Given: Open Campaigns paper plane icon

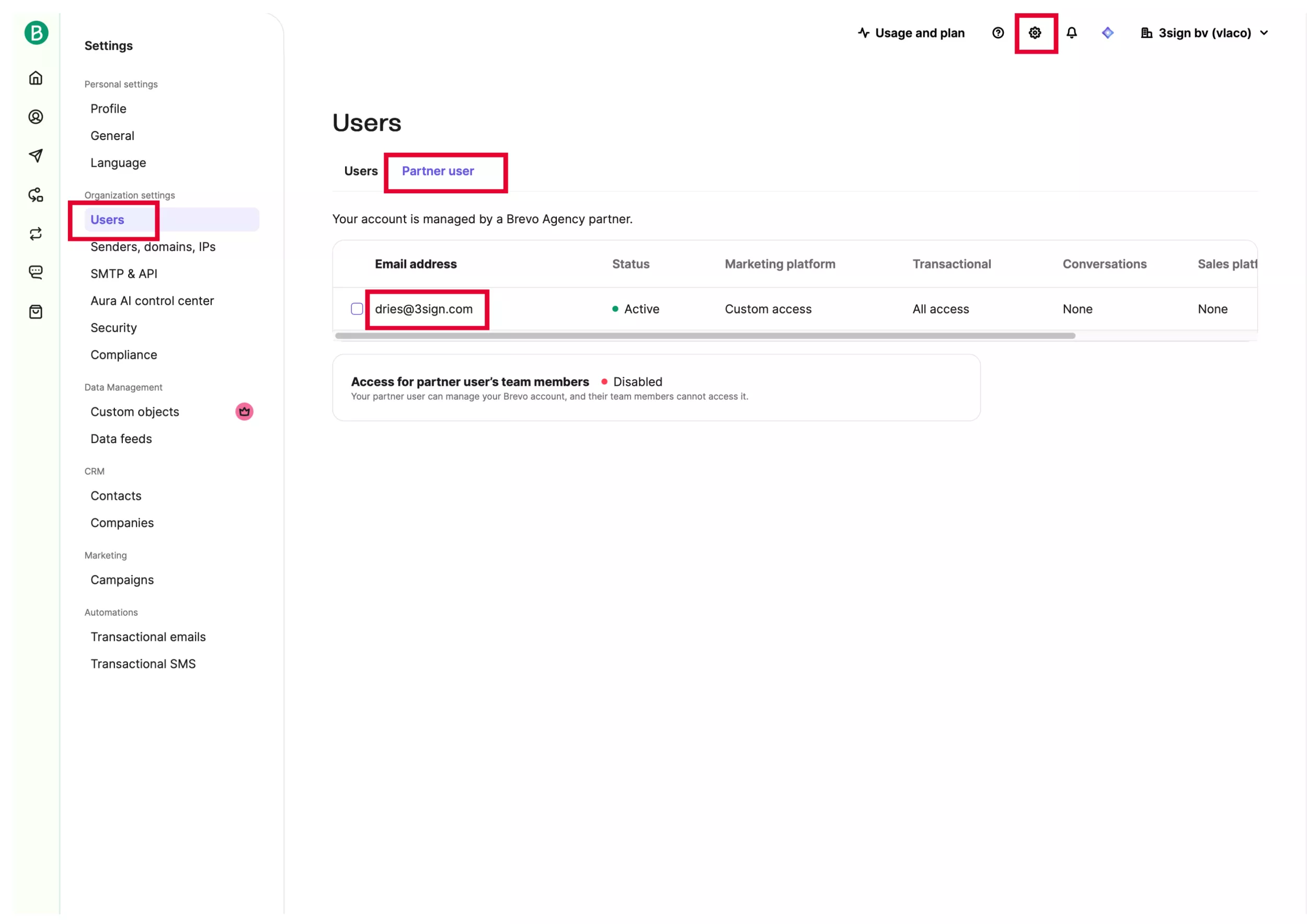Looking at the screenshot, I should coord(36,155).
